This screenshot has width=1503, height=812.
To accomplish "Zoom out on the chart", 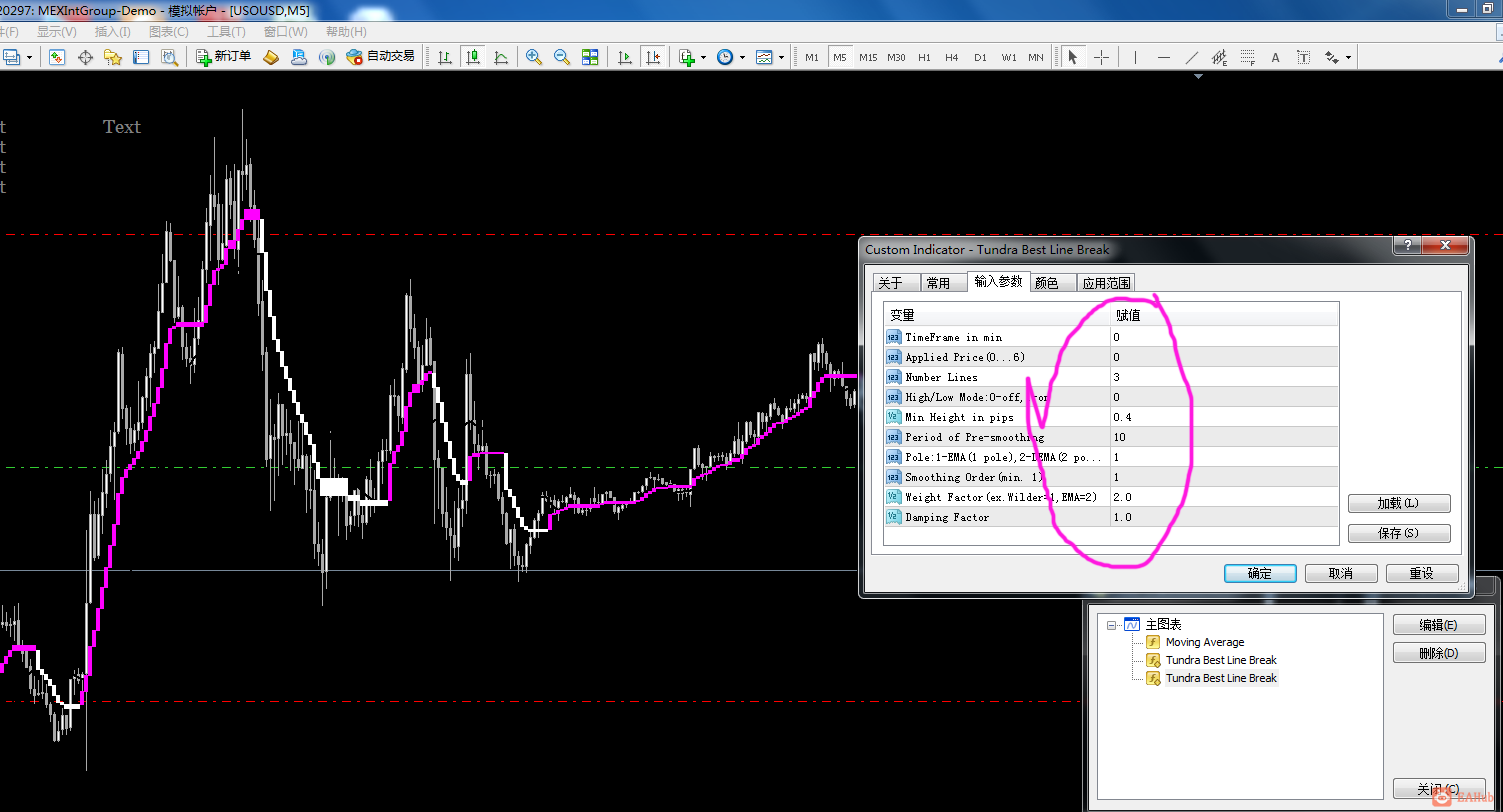I will click(562, 57).
